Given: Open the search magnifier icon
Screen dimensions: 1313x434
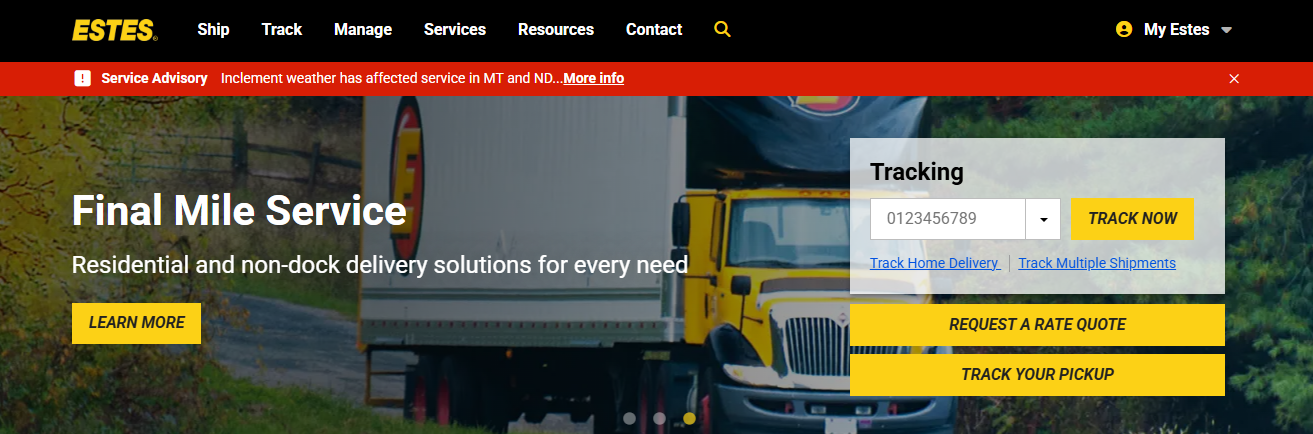Looking at the screenshot, I should (x=723, y=30).
